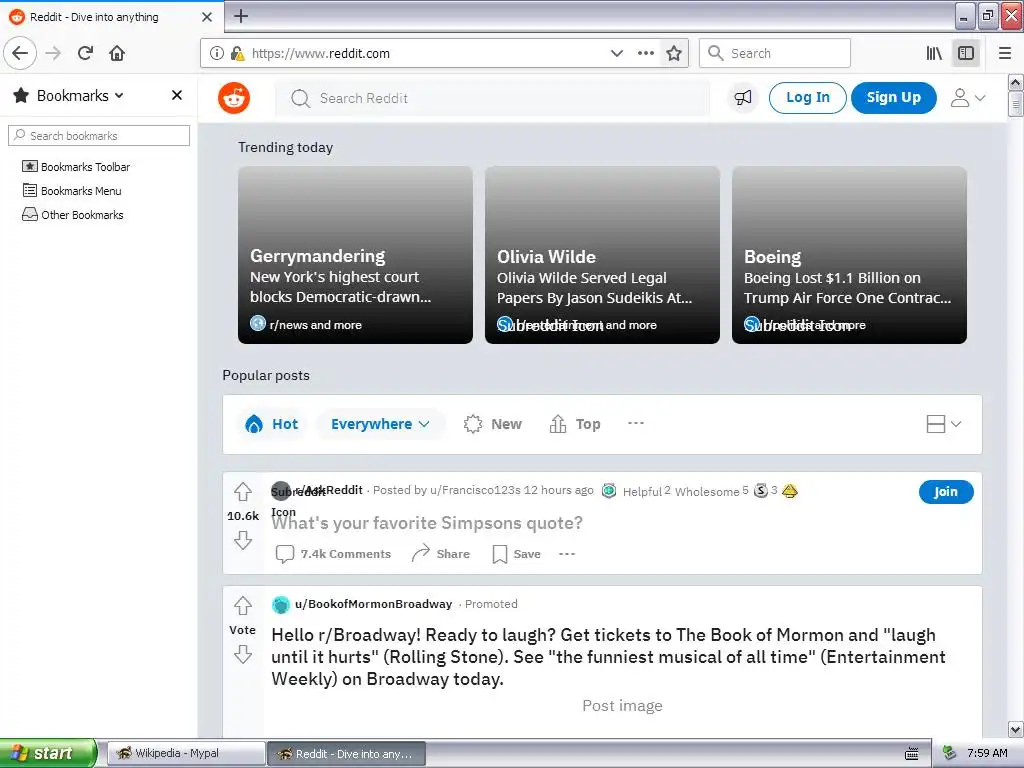The width and height of the screenshot is (1024, 768).
Task: Save the Simpsons quote post
Action: (x=517, y=554)
